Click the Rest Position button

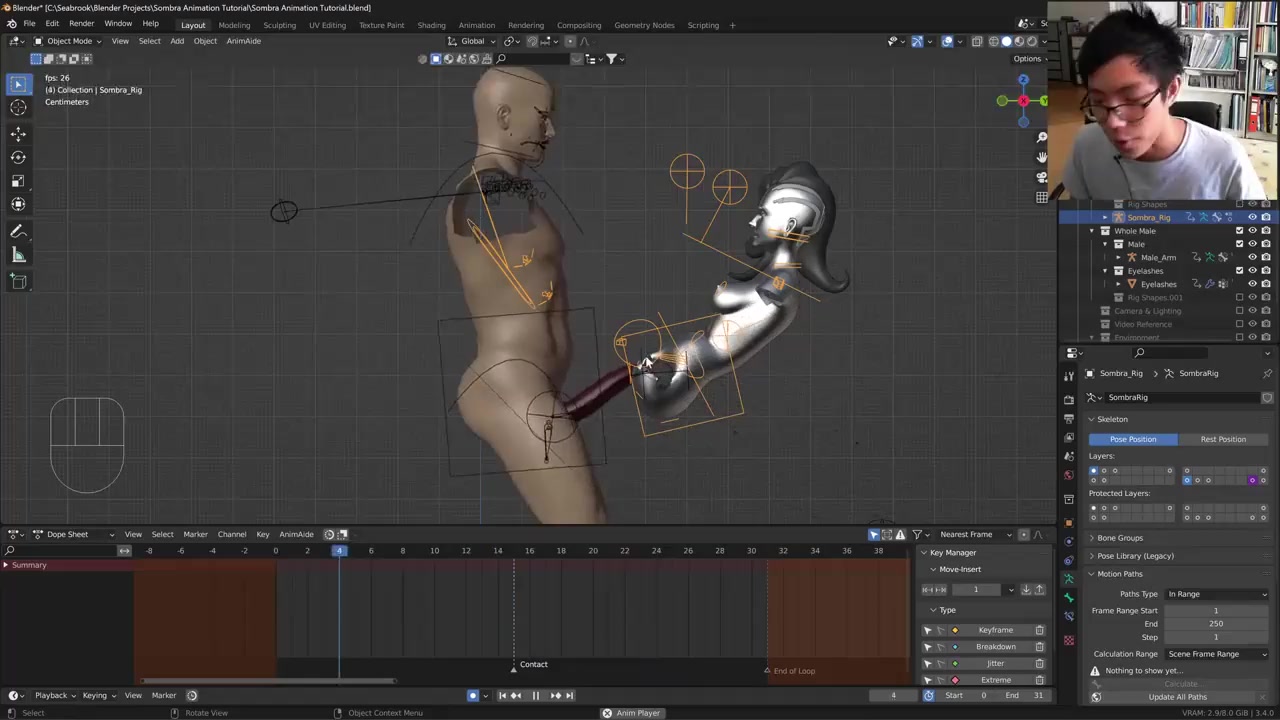(x=1223, y=439)
